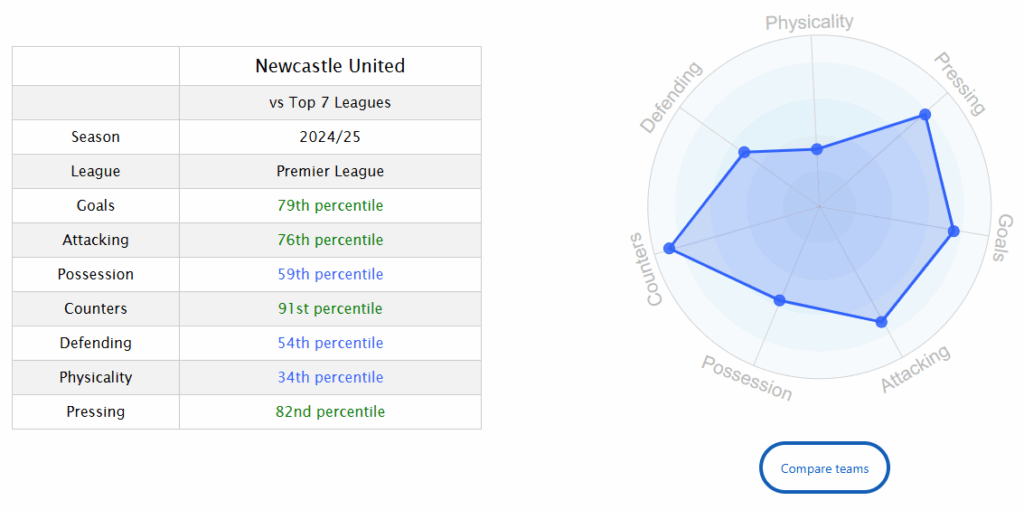Screen dimensions: 1024x510
Task: Select the 79th percentile Goals value
Action: [x=330, y=206]
